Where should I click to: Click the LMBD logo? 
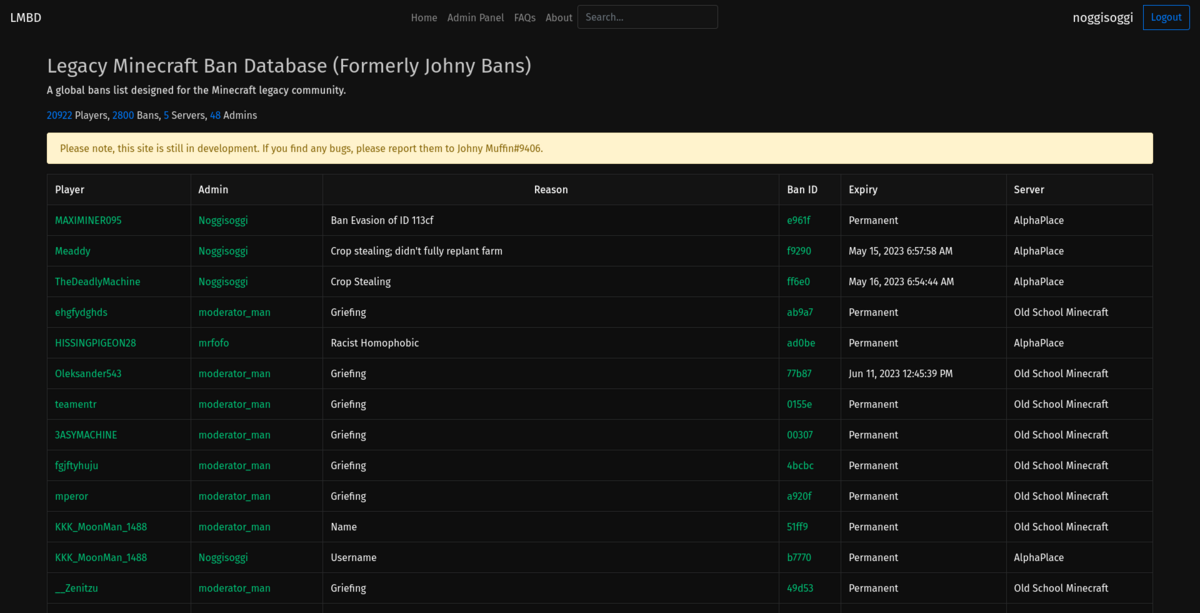(x=25, y=17)
